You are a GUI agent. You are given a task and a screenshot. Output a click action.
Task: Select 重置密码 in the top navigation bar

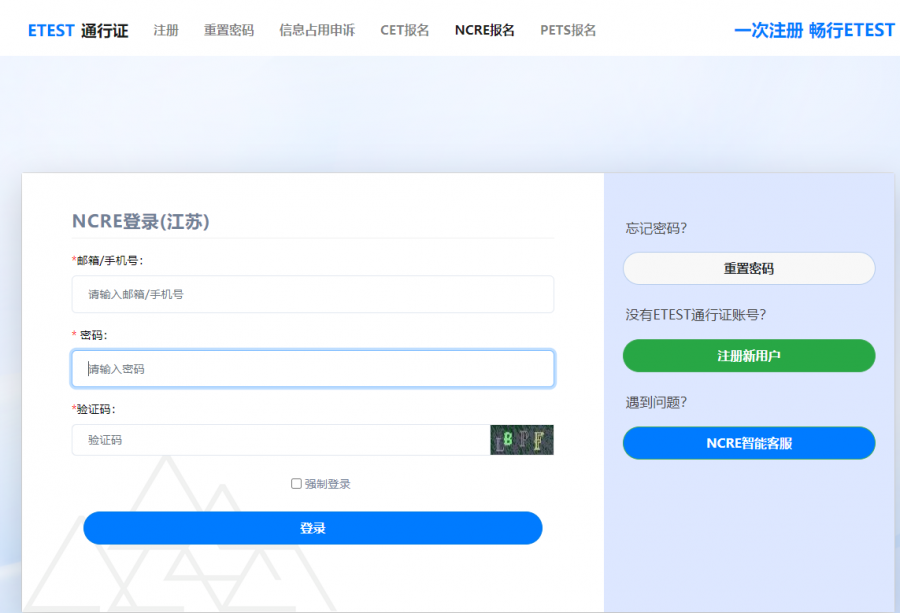pyautogui.click(x=229, y=30)
